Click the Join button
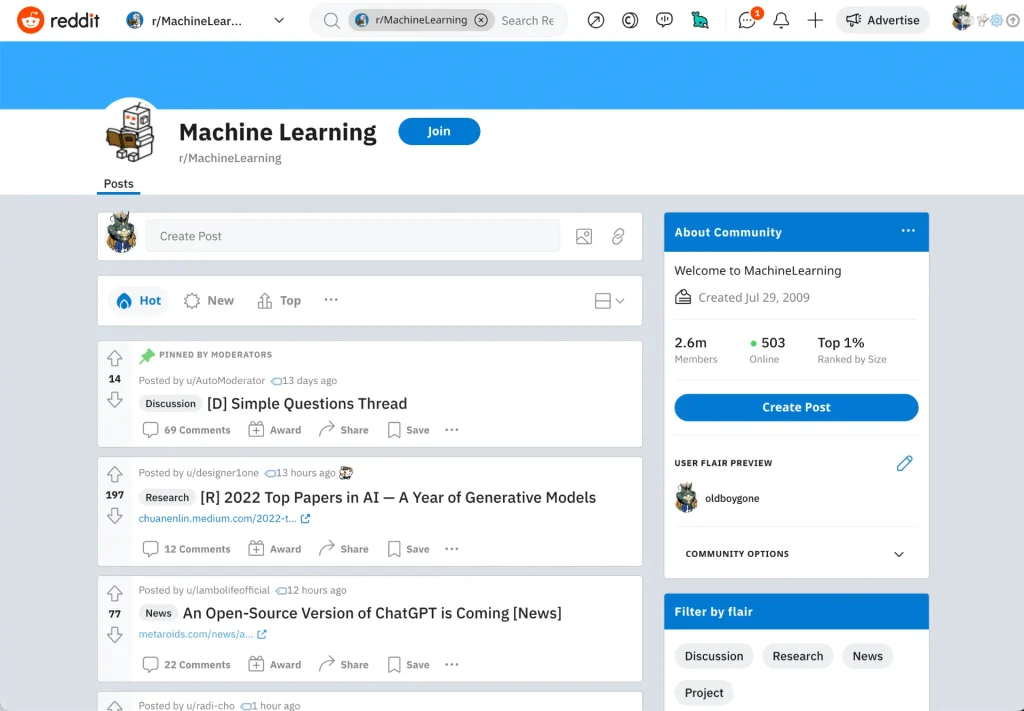The image size is (1024, 711). click(x=439, y=131)
